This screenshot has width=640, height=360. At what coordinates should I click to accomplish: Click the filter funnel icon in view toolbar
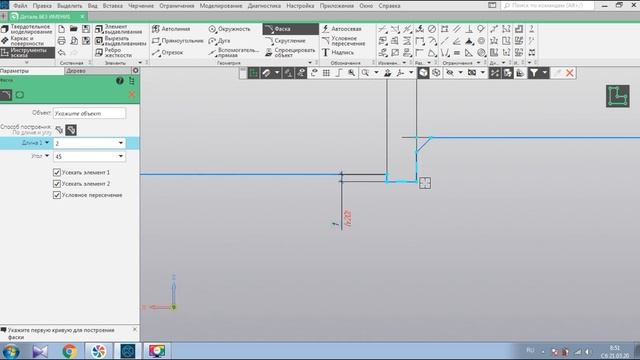[534, 73]
